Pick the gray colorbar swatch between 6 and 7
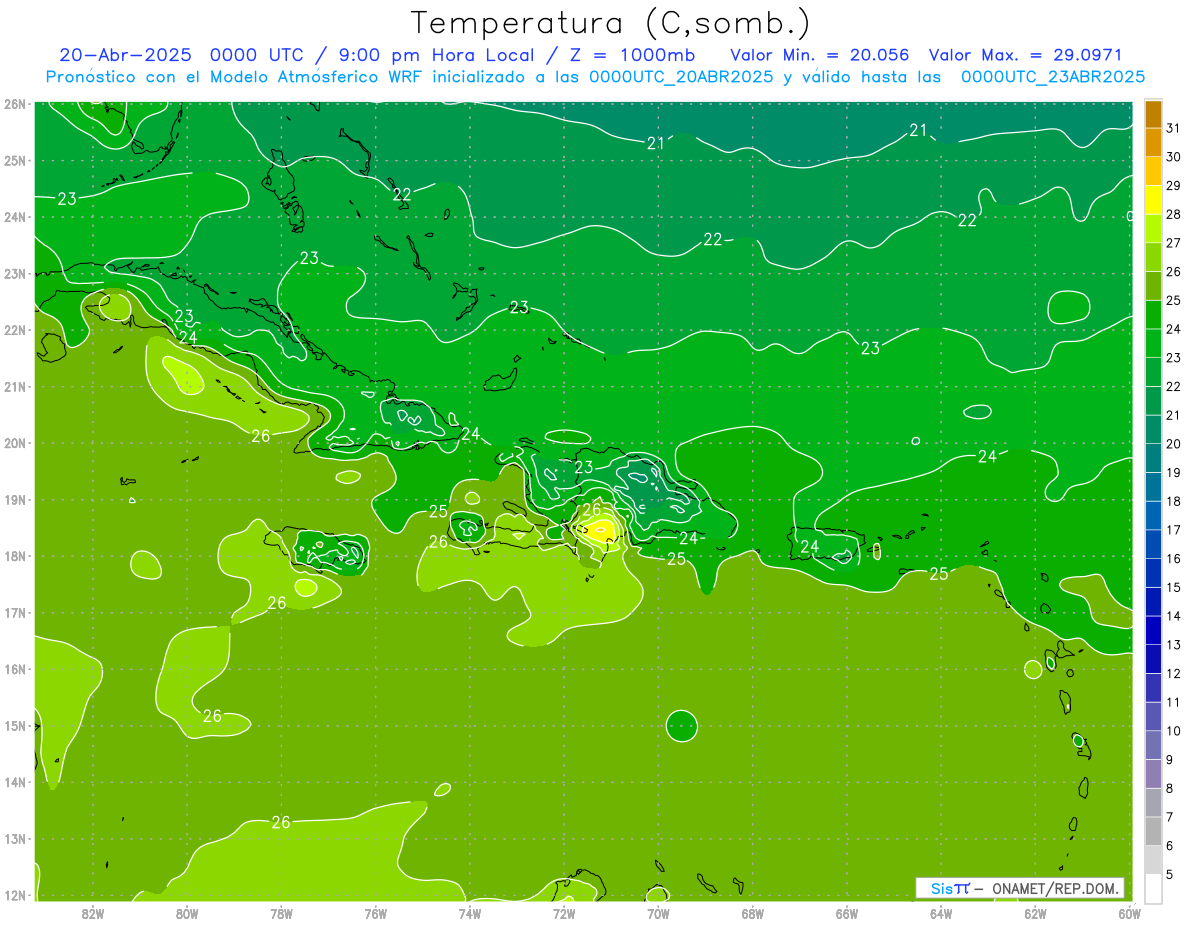The image size is (1200, 927). [x=1153, y=831]
